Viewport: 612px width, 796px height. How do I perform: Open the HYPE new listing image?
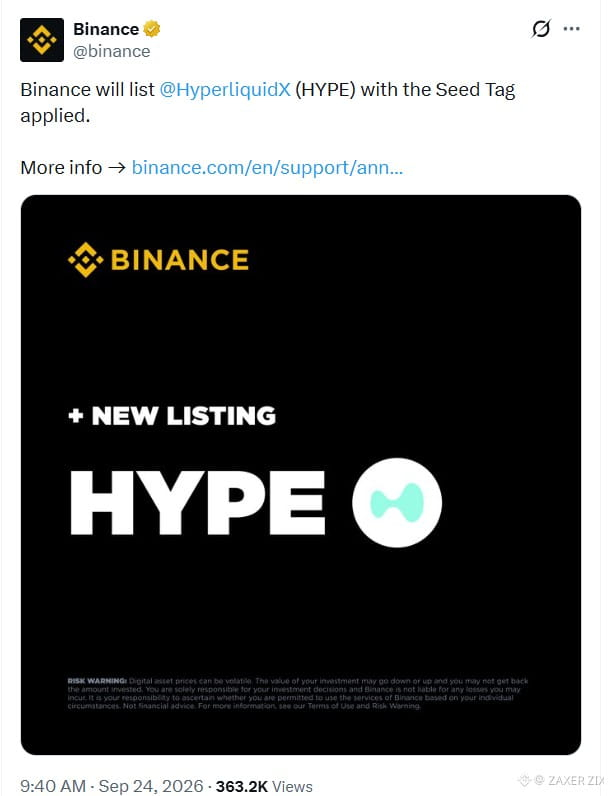[x=301, y=475]
